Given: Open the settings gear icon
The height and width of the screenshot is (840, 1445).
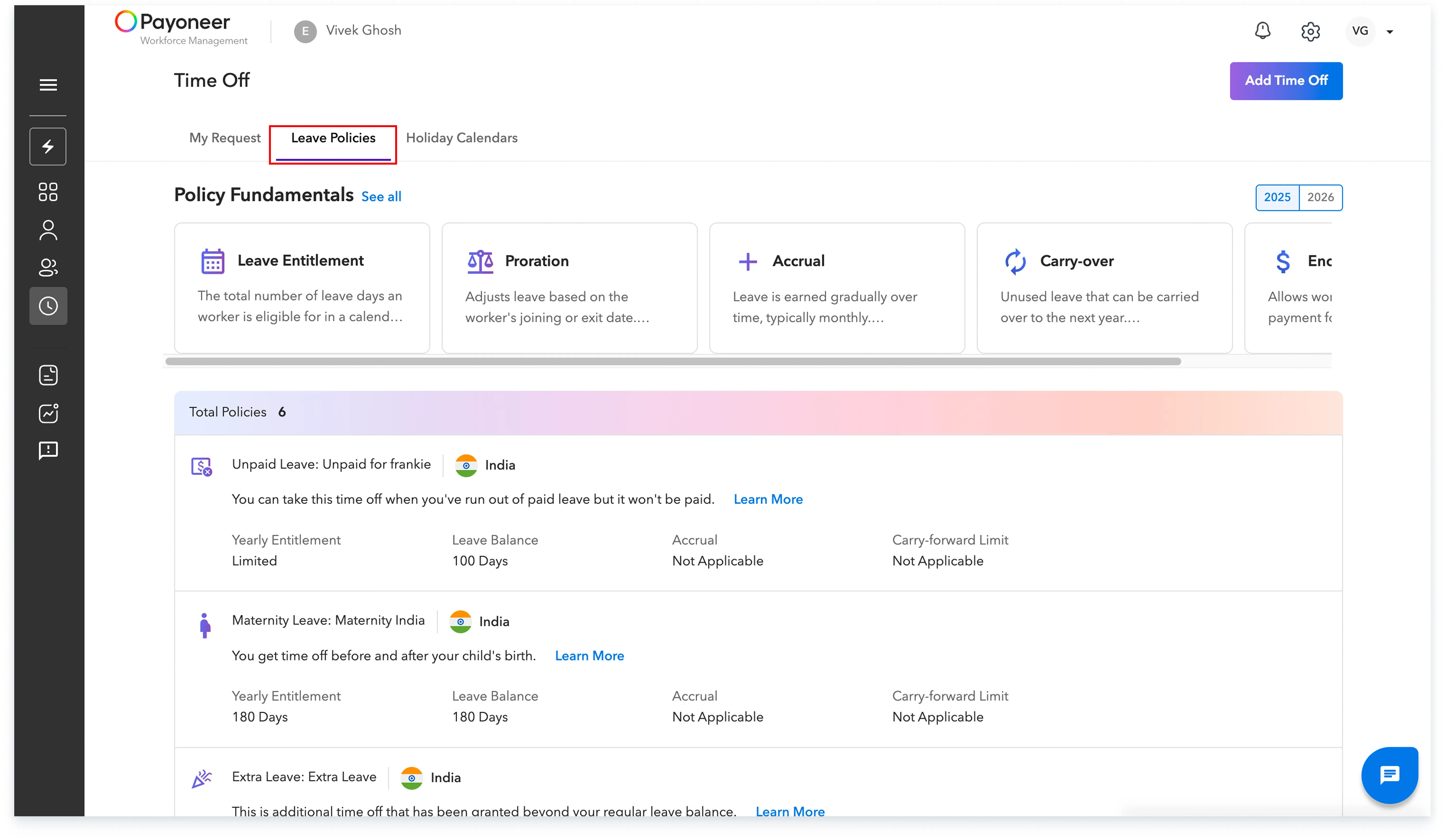Looking at the screenshot, I should click(1310, 31).
